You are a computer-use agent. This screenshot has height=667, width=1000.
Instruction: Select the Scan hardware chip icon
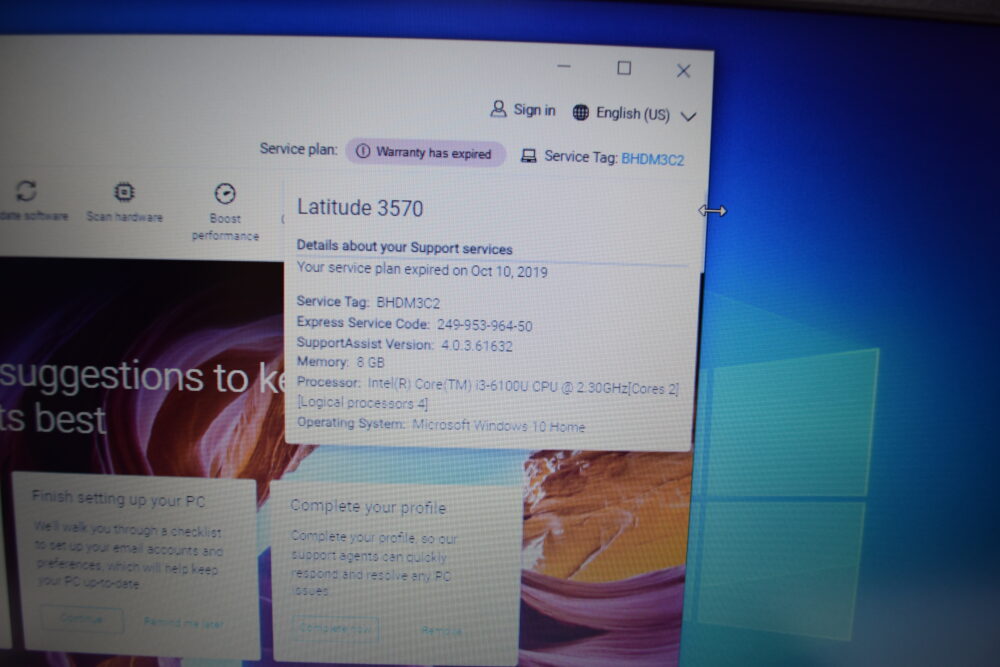(x=124, y=192)
